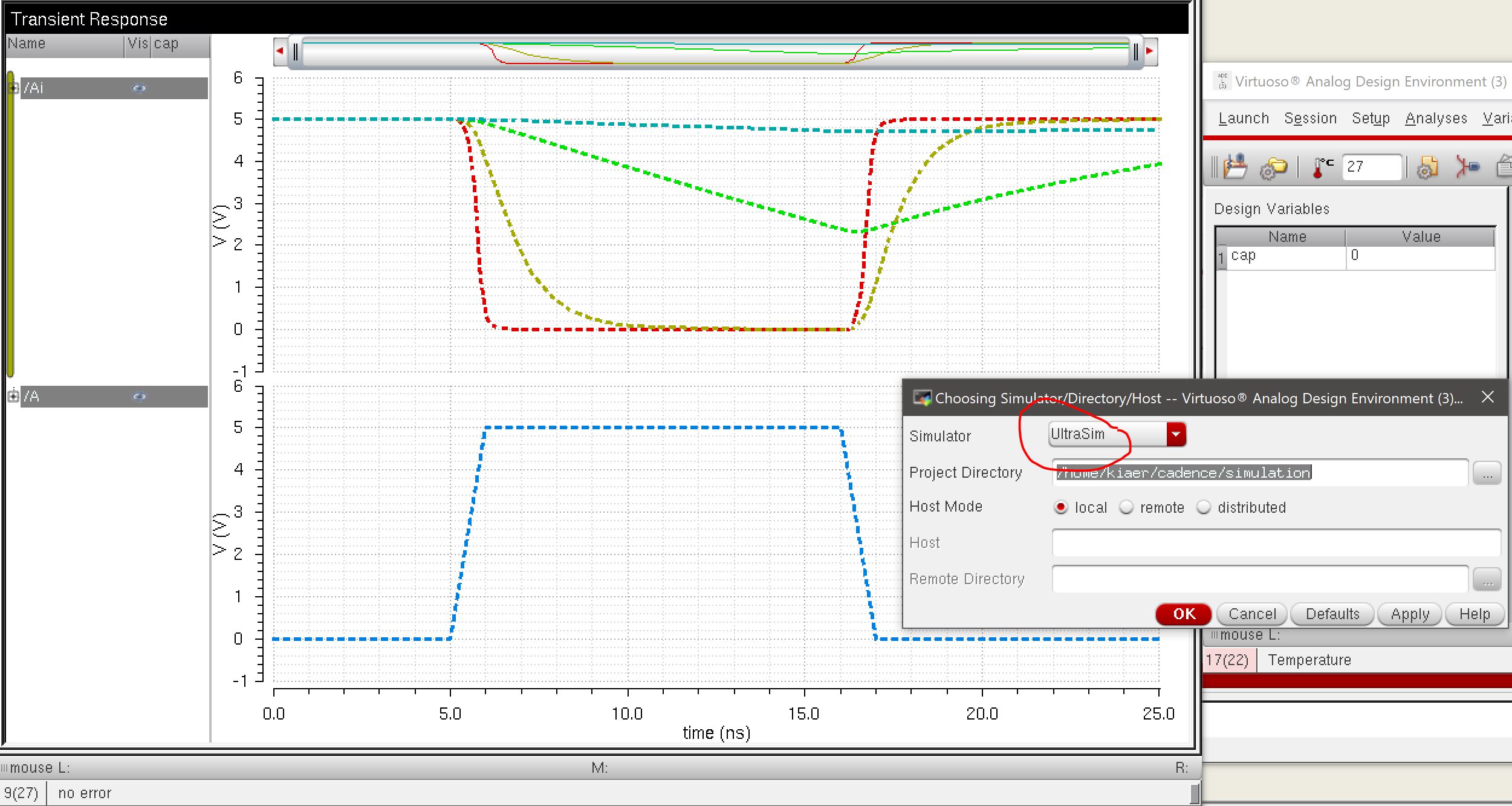Image resolution: width=1512 pixels, height=806 pixels.
Task: Click the Apply button in simulator dialog
Action: click(x=1410, y=614)
